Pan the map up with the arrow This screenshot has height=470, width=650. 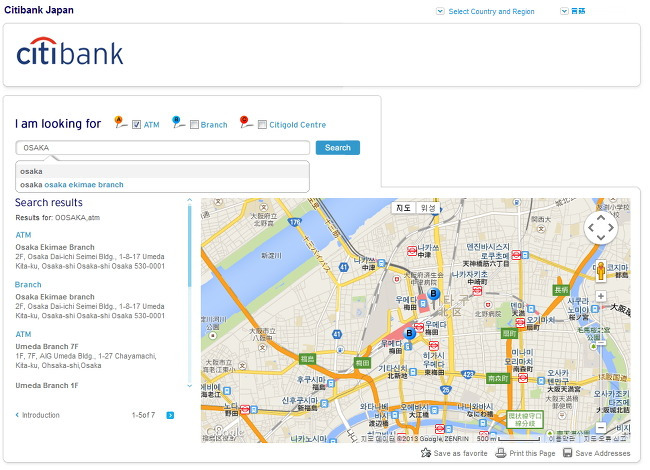tap(601, 218)
